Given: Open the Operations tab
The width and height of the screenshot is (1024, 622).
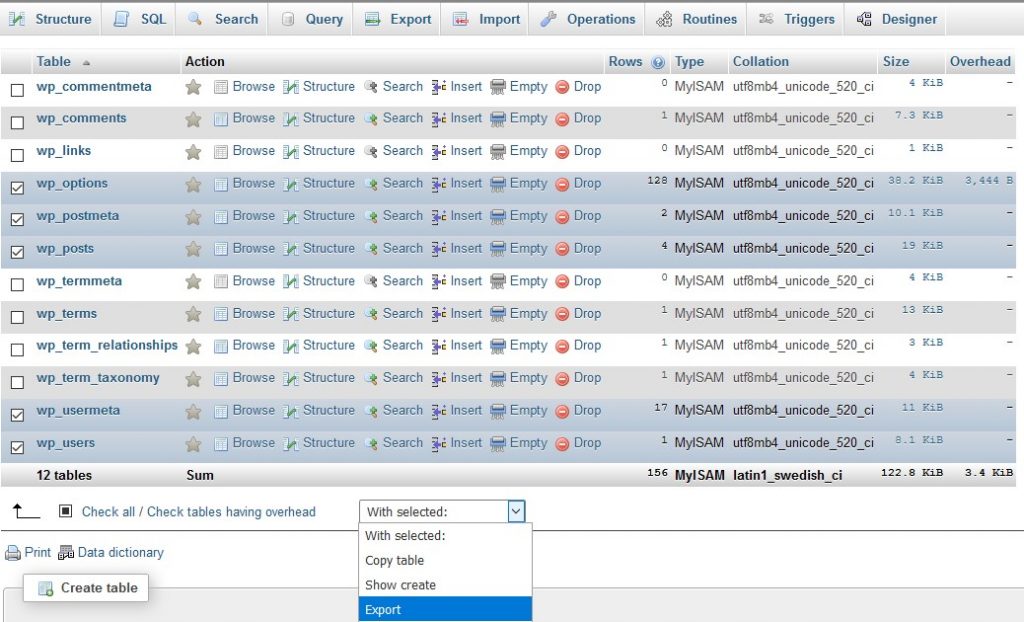Looking at the screenshot, I should (588, 19).
